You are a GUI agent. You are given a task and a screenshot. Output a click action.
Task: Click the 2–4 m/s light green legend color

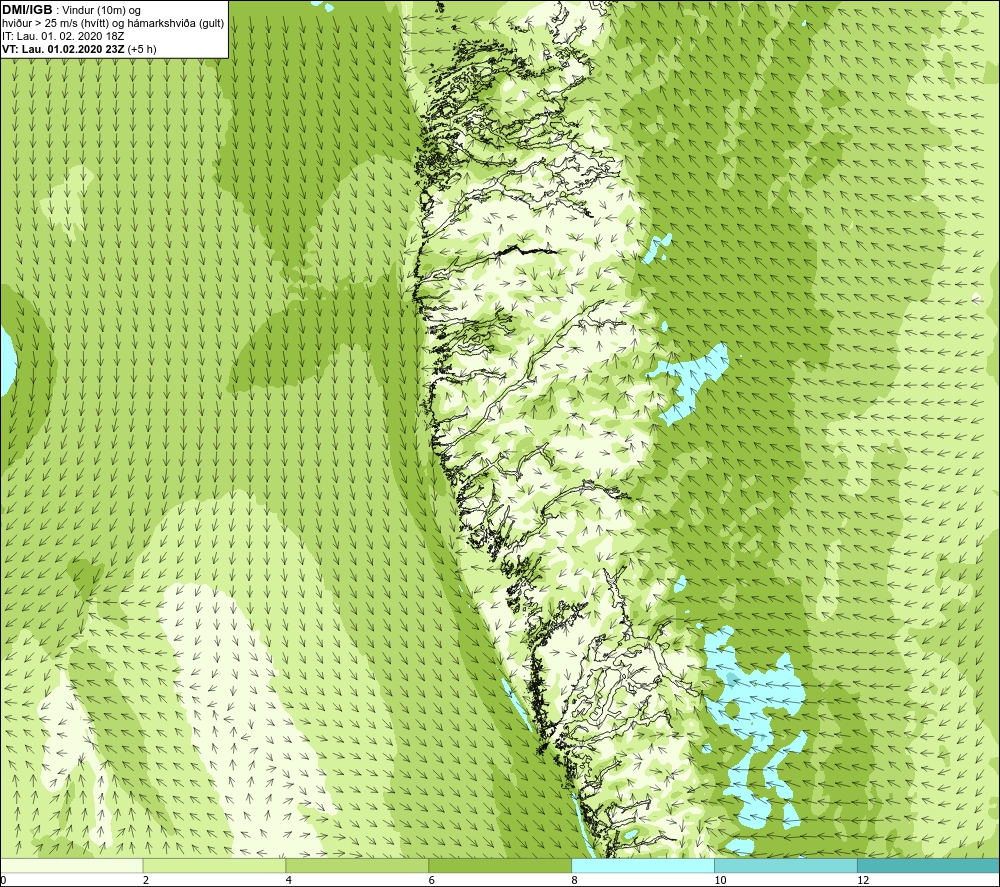click(214, 865)
